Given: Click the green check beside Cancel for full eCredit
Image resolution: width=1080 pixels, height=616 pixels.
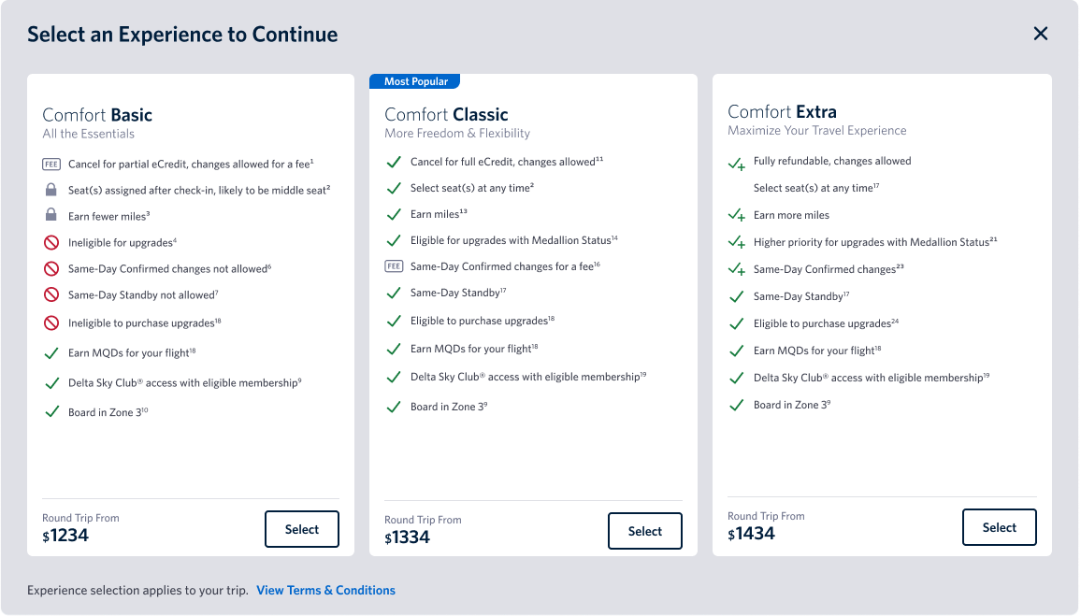Looking at the screenshot, I should pyautogui.click(x=394, y=161).
